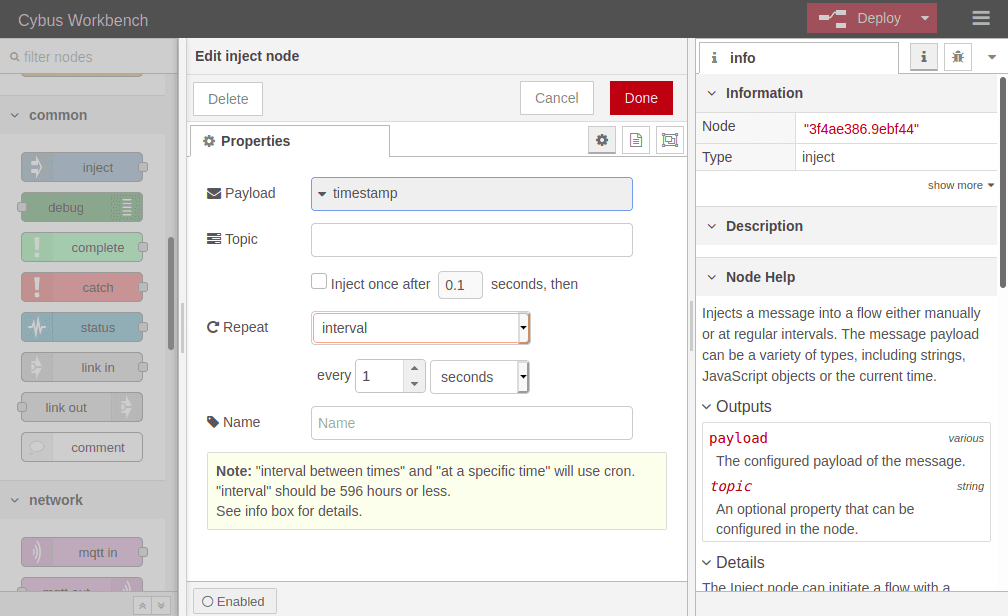Switch to the debug messages sidebar tab
The image size is (1008, 616).
958,58
